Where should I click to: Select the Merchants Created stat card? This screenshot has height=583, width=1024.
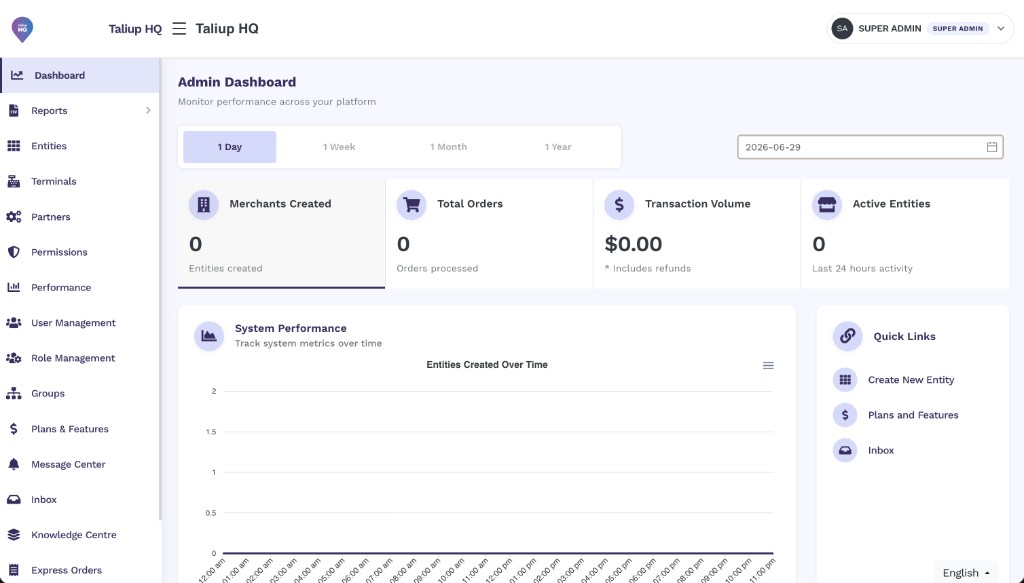281,233
